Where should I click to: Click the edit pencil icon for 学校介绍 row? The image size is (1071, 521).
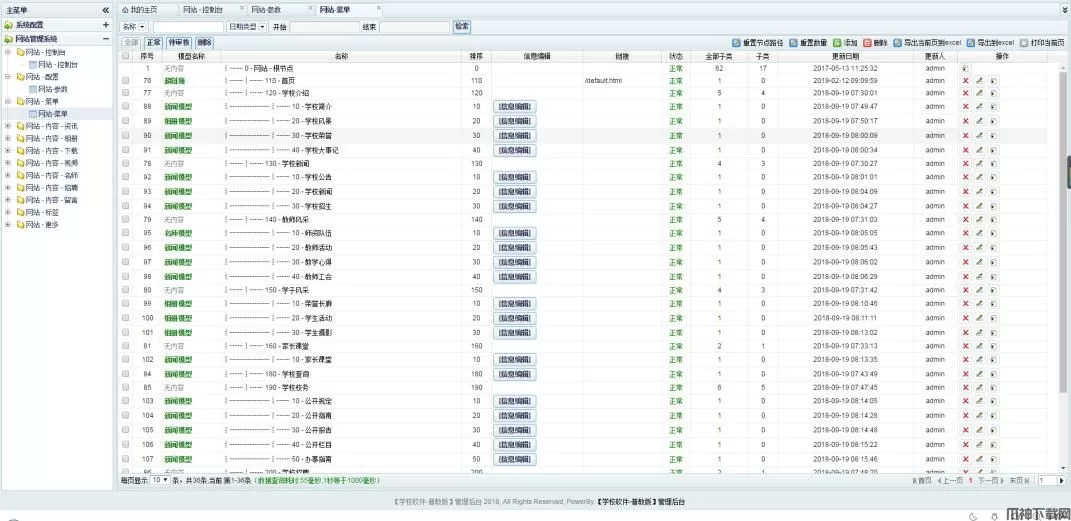tap(980, 93)
